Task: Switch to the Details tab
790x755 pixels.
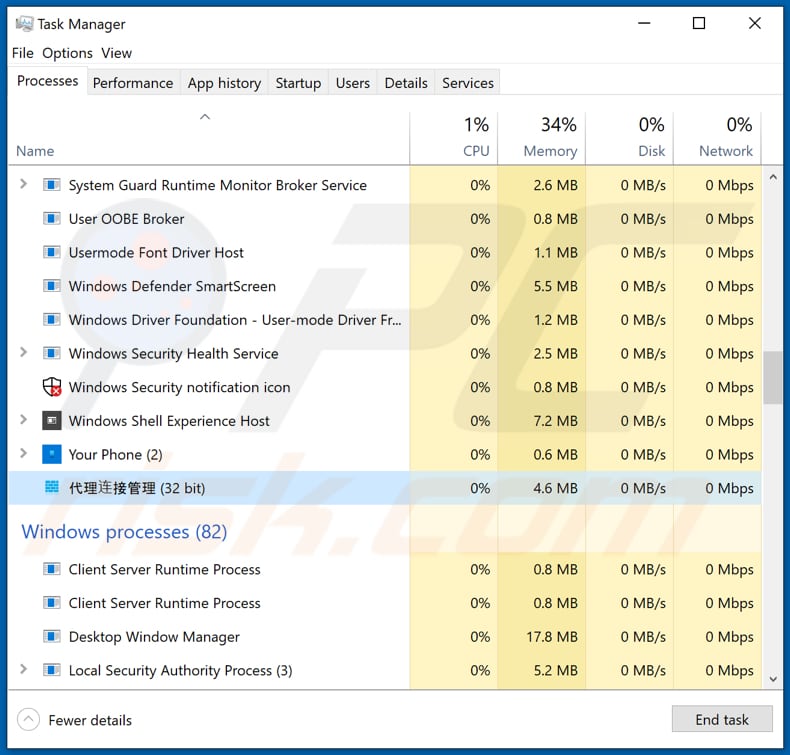Action: 406,83
